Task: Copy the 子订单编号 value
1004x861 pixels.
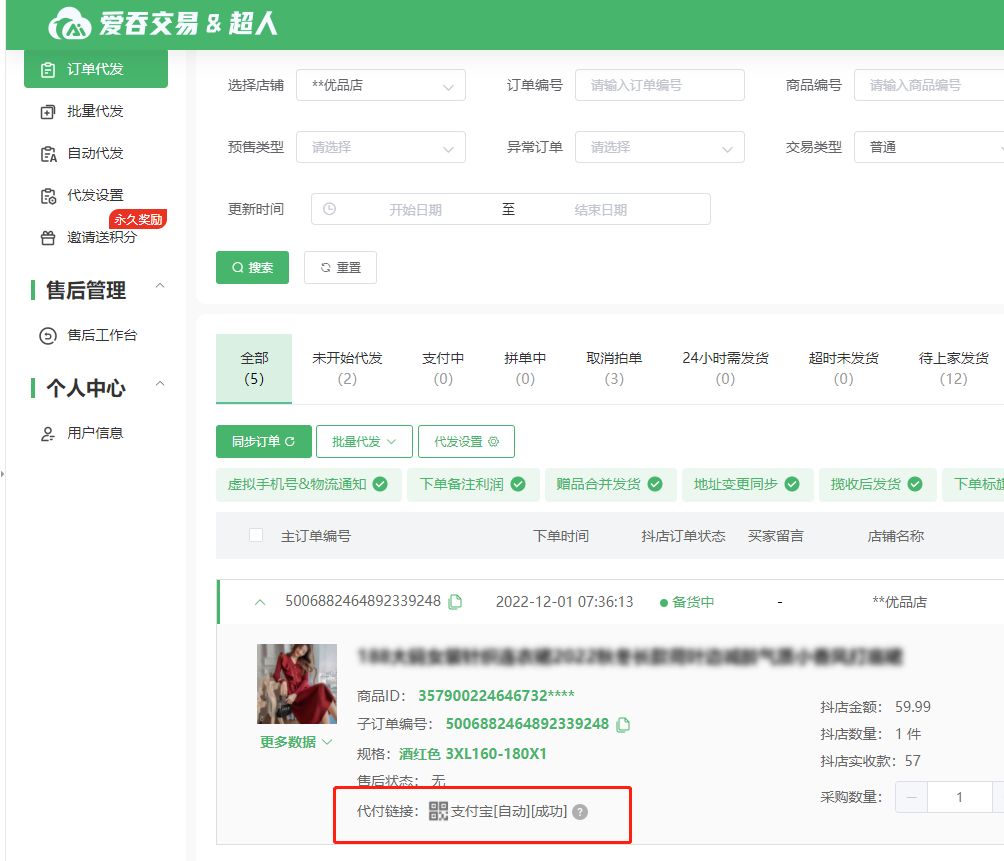Action: click(x=622, y=725)
